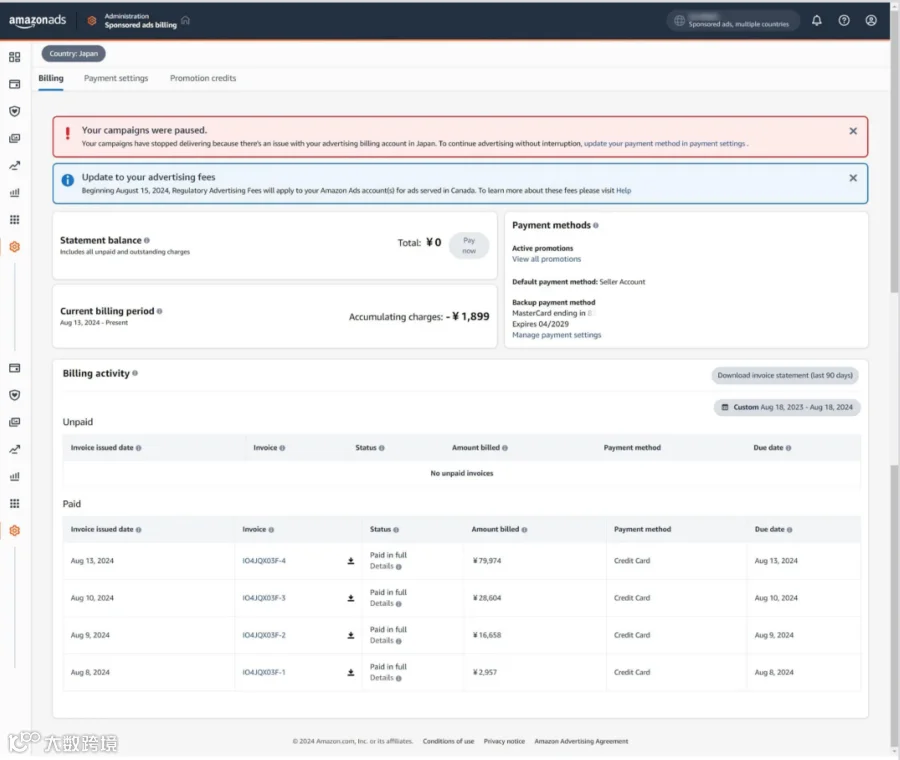Image resolution: width=900 pixels, height=760 pixels.
Task: Download invoice IO4JQX03F-3
Action: tap(351, 598)
